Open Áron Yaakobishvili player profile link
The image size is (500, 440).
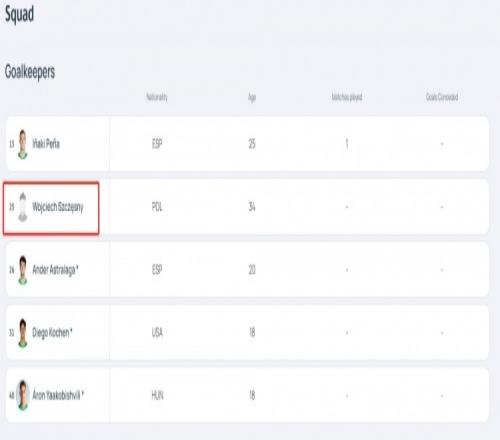pyautogui.click(x=58, y=395)
